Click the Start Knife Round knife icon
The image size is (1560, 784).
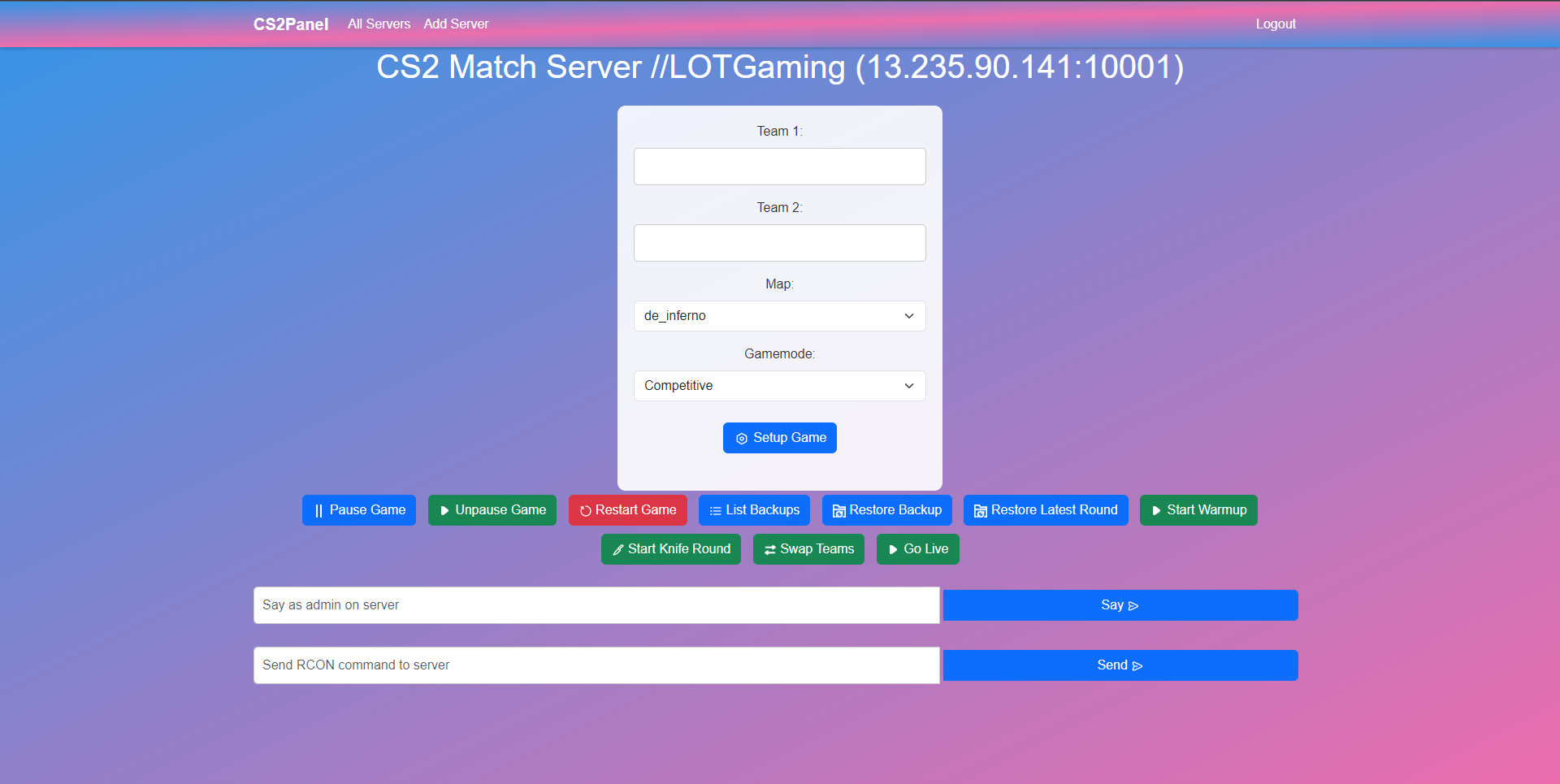tap(617, 550)
